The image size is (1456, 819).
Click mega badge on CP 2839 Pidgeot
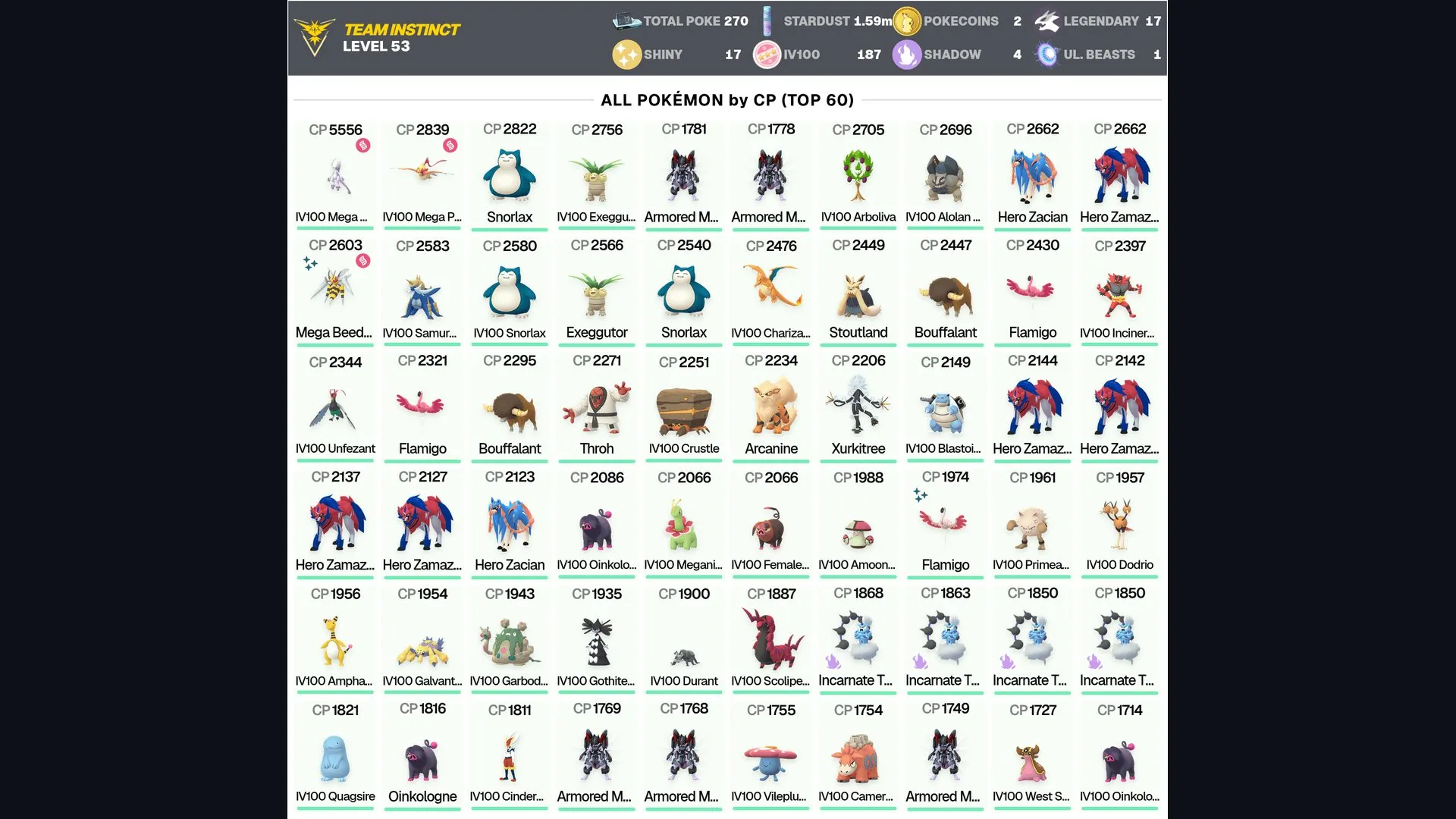click(x=450, y=146)
